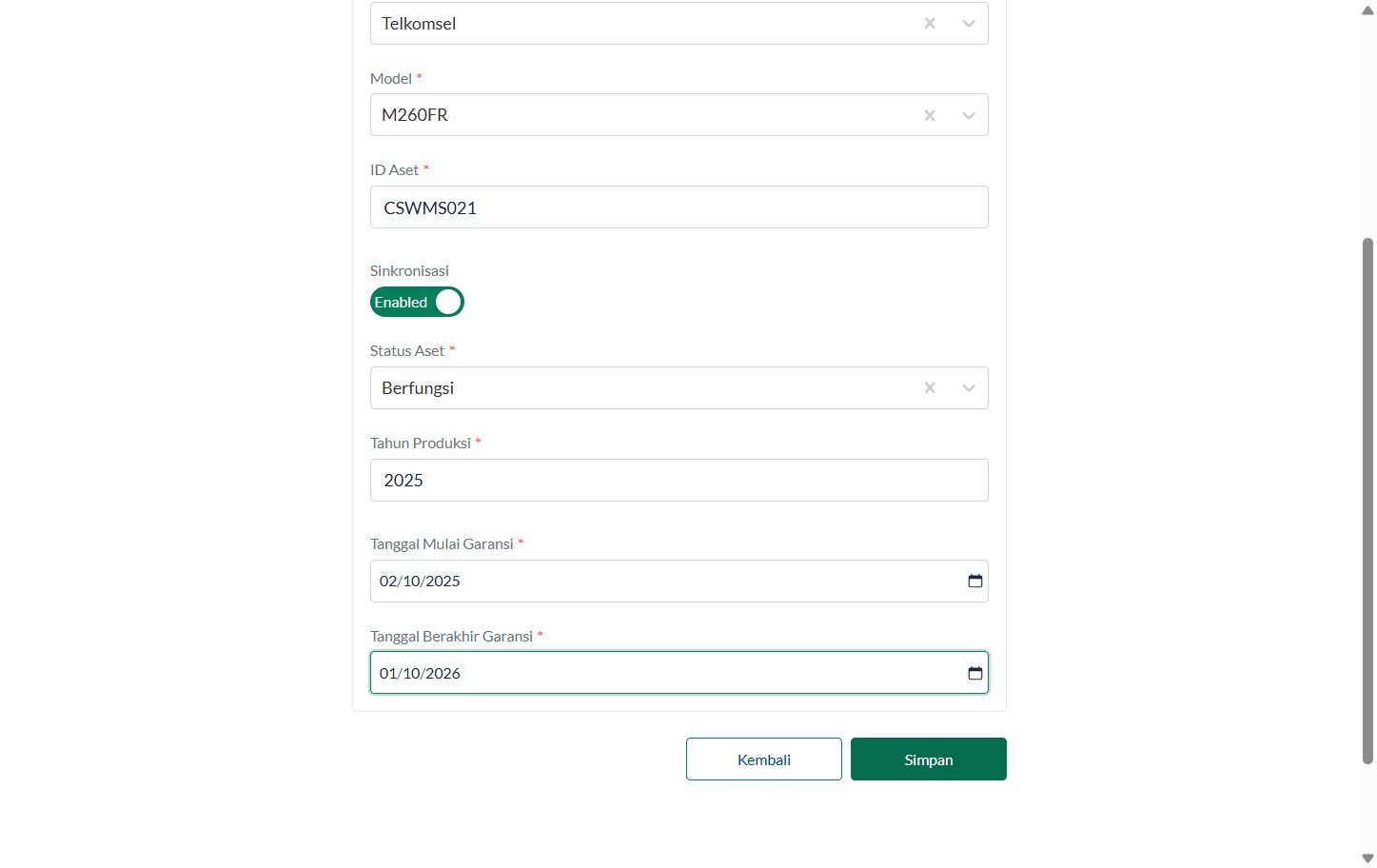The image size is (1377, 868).
Task: Click the vertical page scrollbar thumb
Action: [x=1368, y=501]
